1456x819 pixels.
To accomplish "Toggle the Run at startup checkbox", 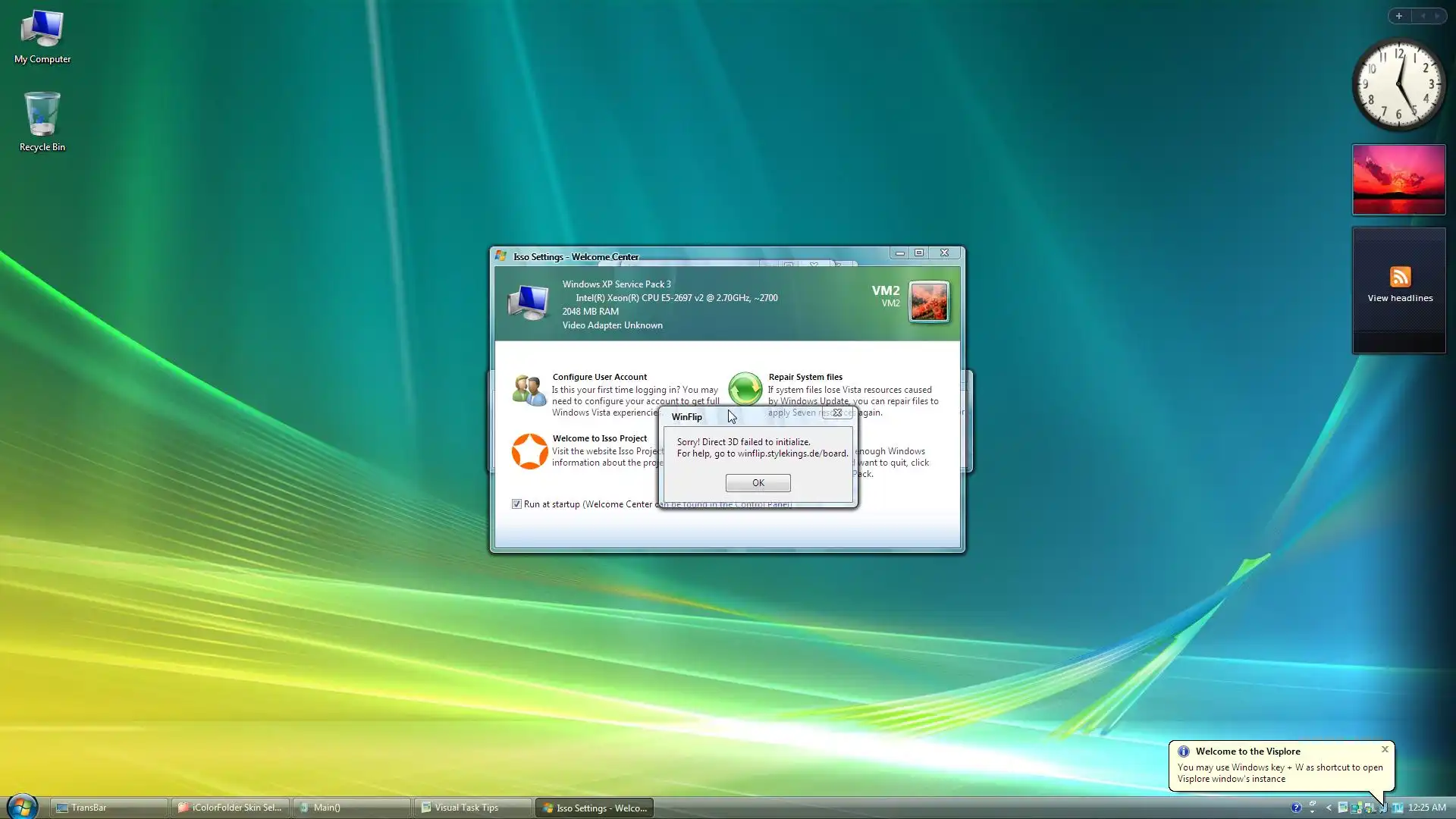I will [x=516, y=504].
